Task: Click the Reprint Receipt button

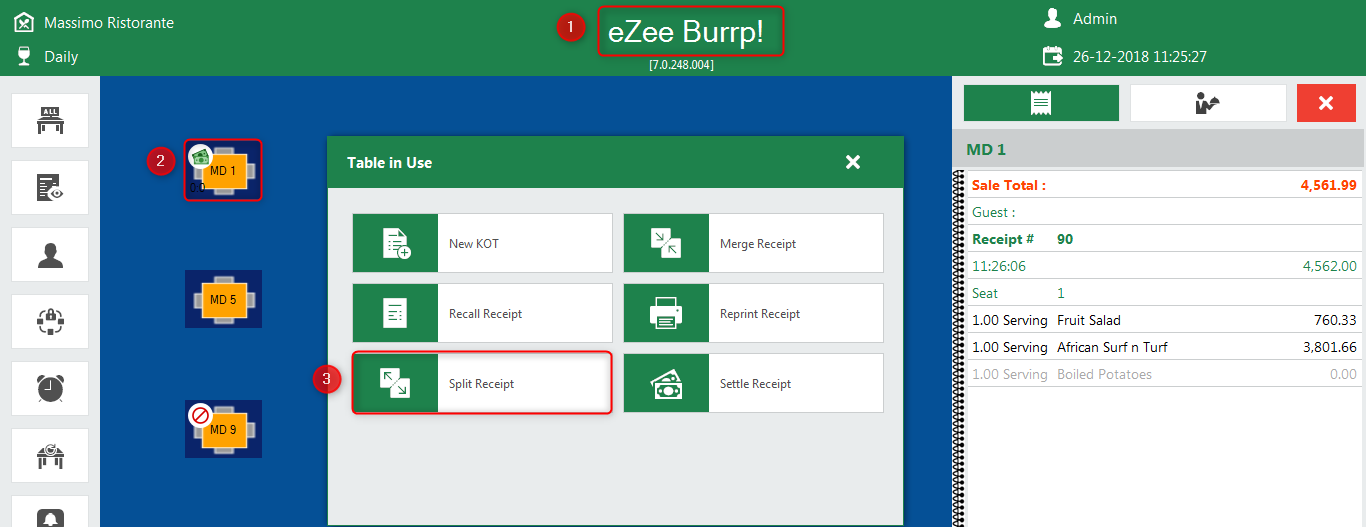Action: pos(753,313)
